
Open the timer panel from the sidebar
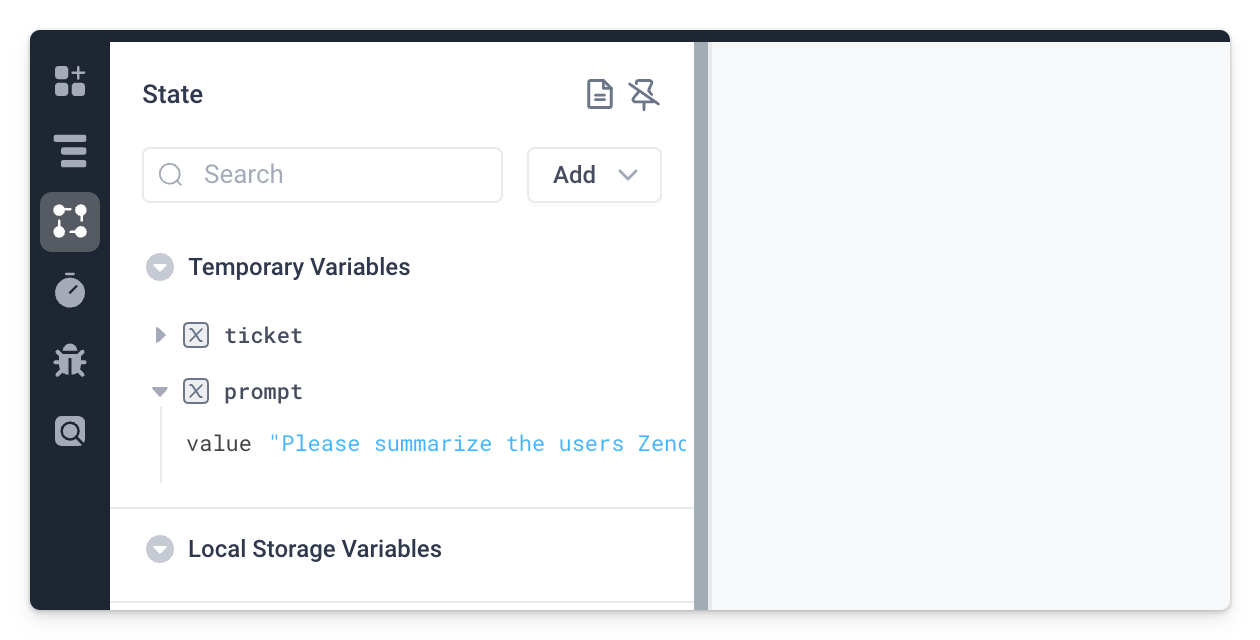tap(69, 291)
